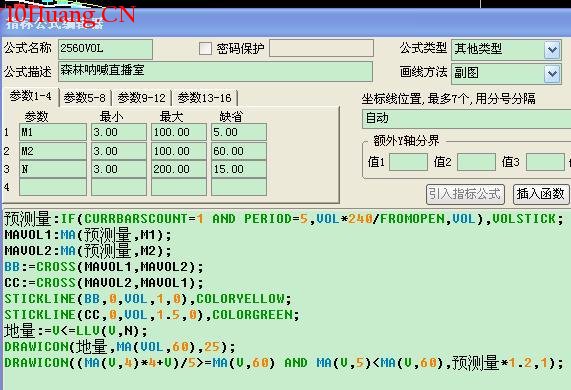Click the 最大 value 100.00 in row M2

179,151
